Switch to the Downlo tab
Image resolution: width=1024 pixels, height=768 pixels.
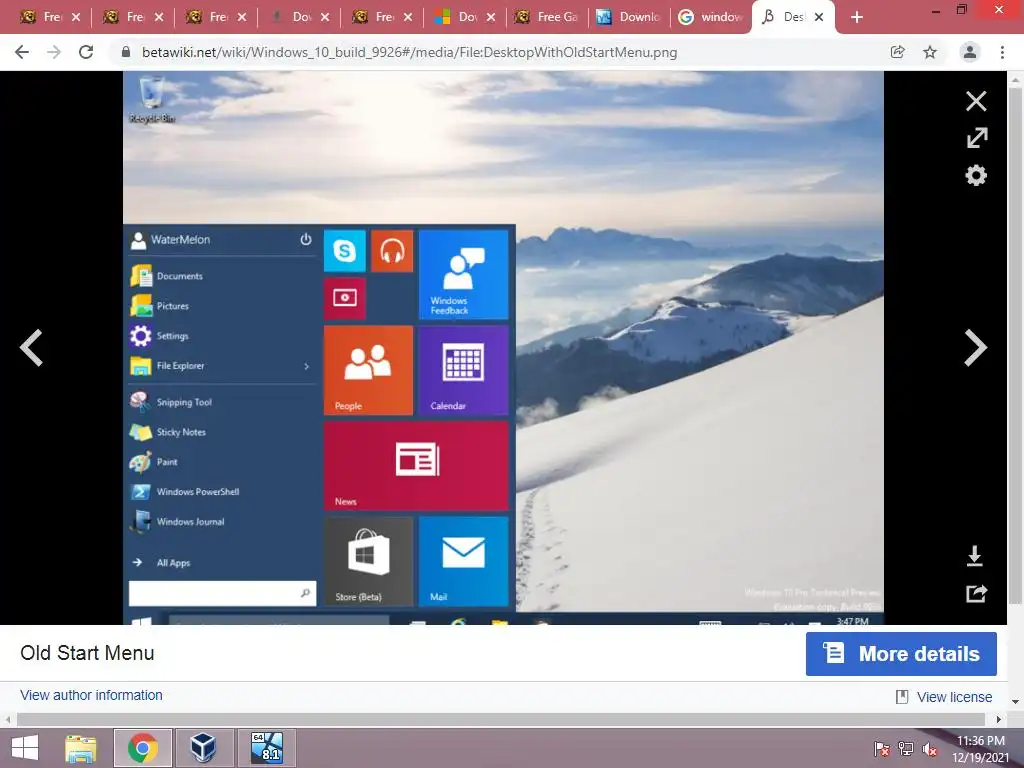[630, 17]
